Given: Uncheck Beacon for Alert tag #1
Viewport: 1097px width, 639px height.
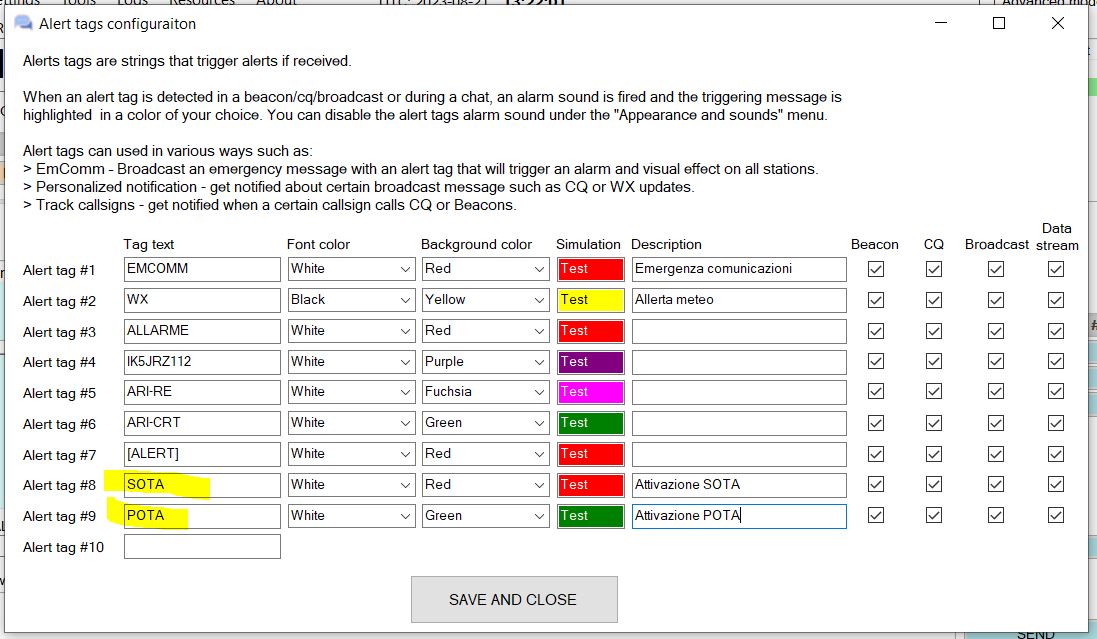Looking at the screenshot, I should [x=875, y=269].
